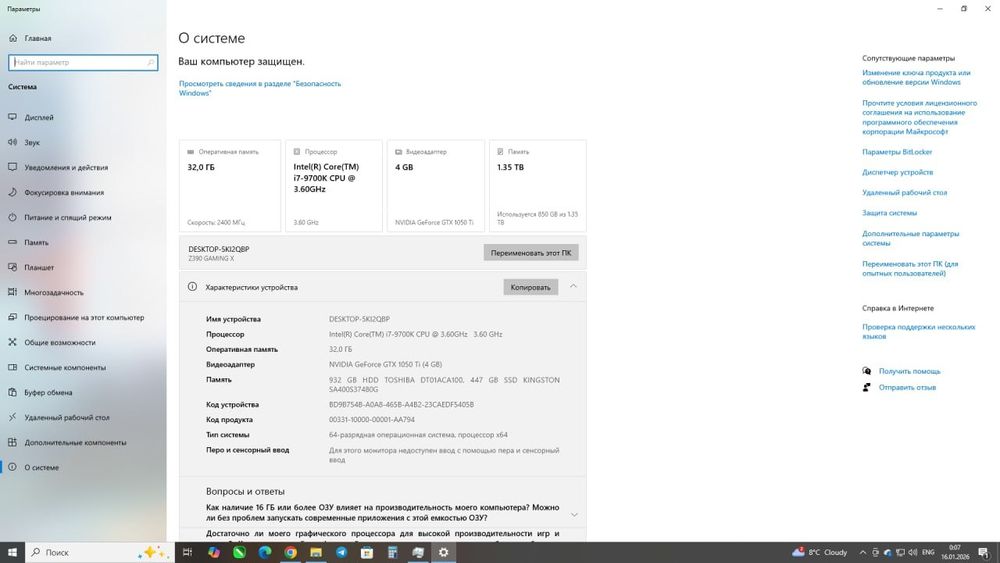Click the Оперативная память 32,0 ГБ card

pos(230,186)
